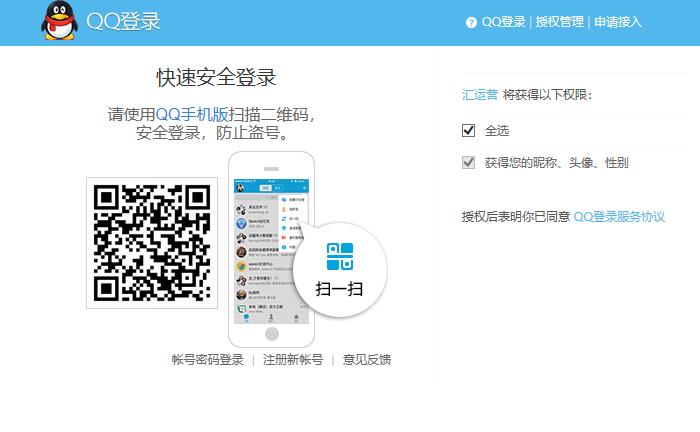Open 申请接入 in the header
This screenshot has width=700, height=432.
click(x=618, y=22)
